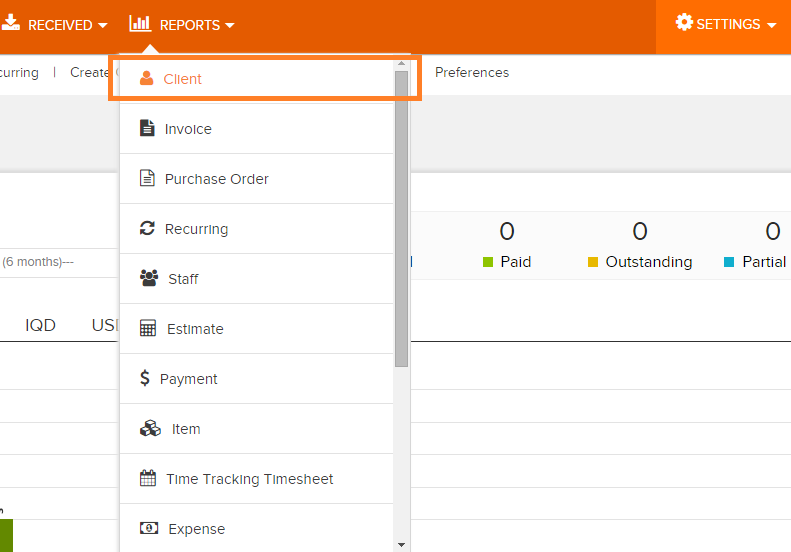Image resolution: width=791 pixels, height=552 pixels.
Task: Click the (6 months) period selector
Action: click(38, 262)
